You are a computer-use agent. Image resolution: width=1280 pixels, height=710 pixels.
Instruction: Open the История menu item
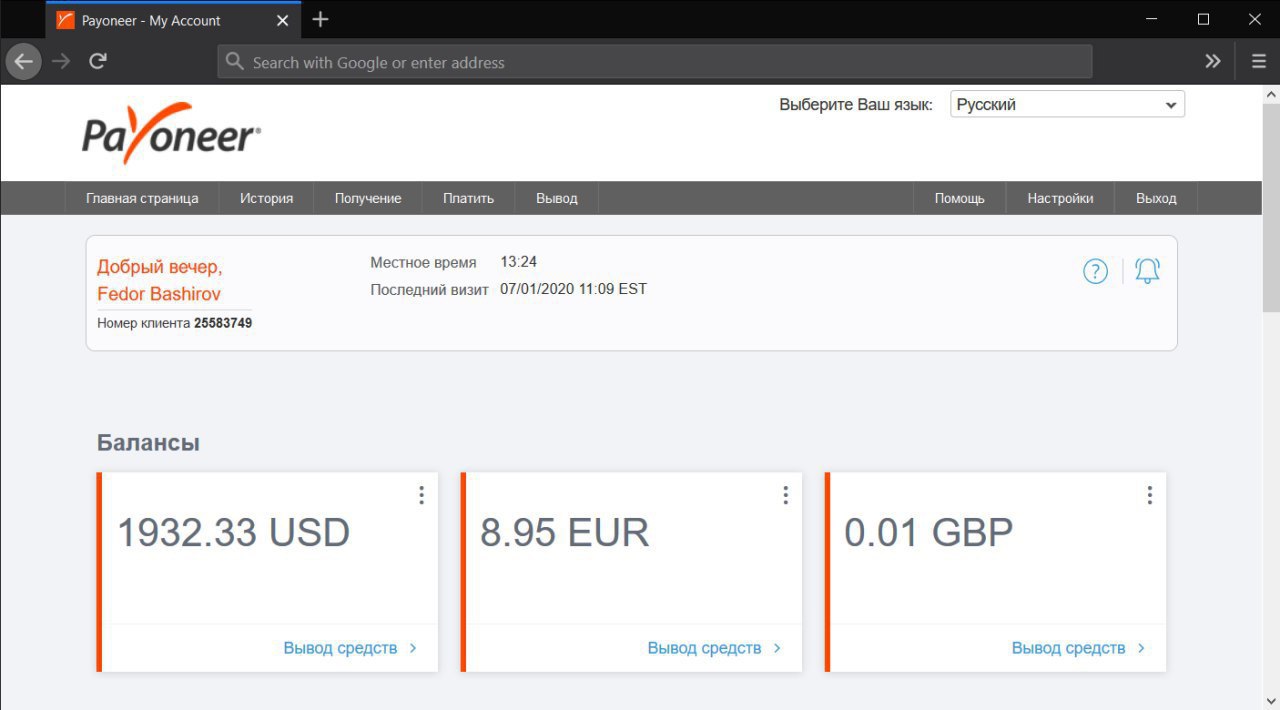tap(266, 198)
